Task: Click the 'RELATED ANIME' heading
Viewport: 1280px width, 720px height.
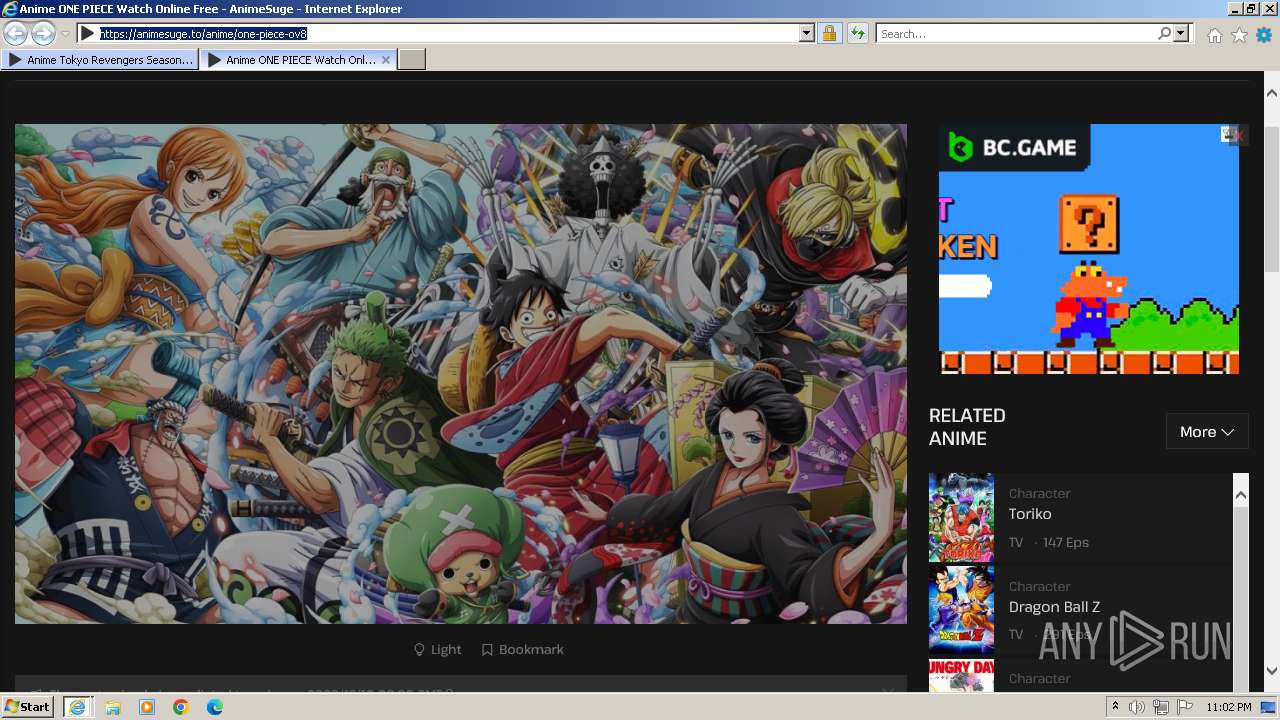Action: point(967,427)
